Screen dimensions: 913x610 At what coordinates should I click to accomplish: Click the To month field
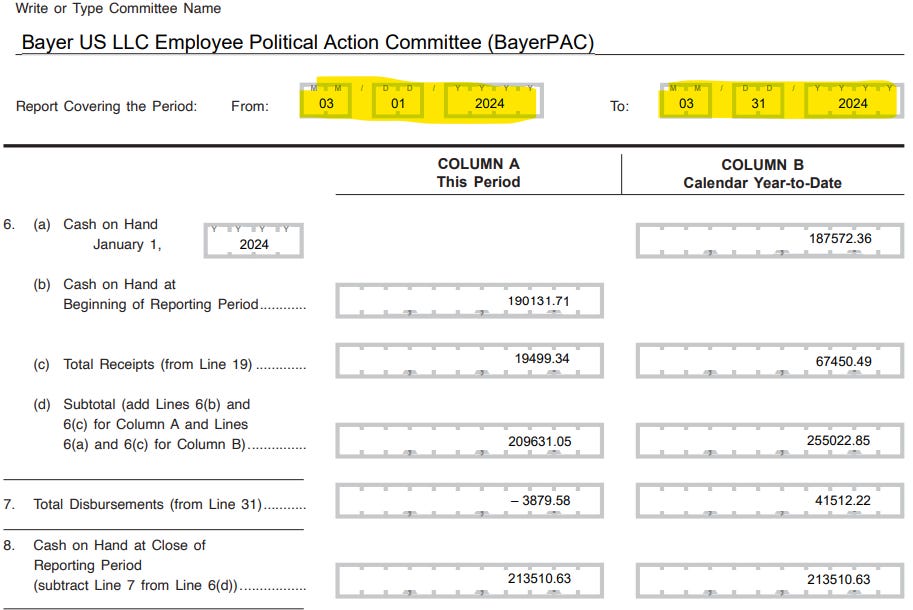[x=686, y=103]
